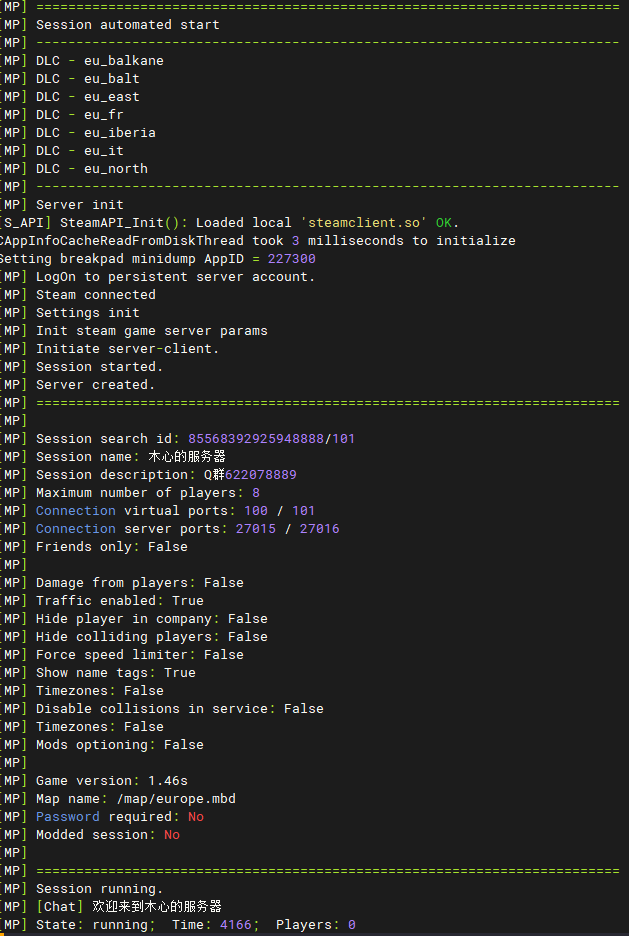
Task: Click the 'DLC - eu_balkane' entry
Action: [100, 60]
